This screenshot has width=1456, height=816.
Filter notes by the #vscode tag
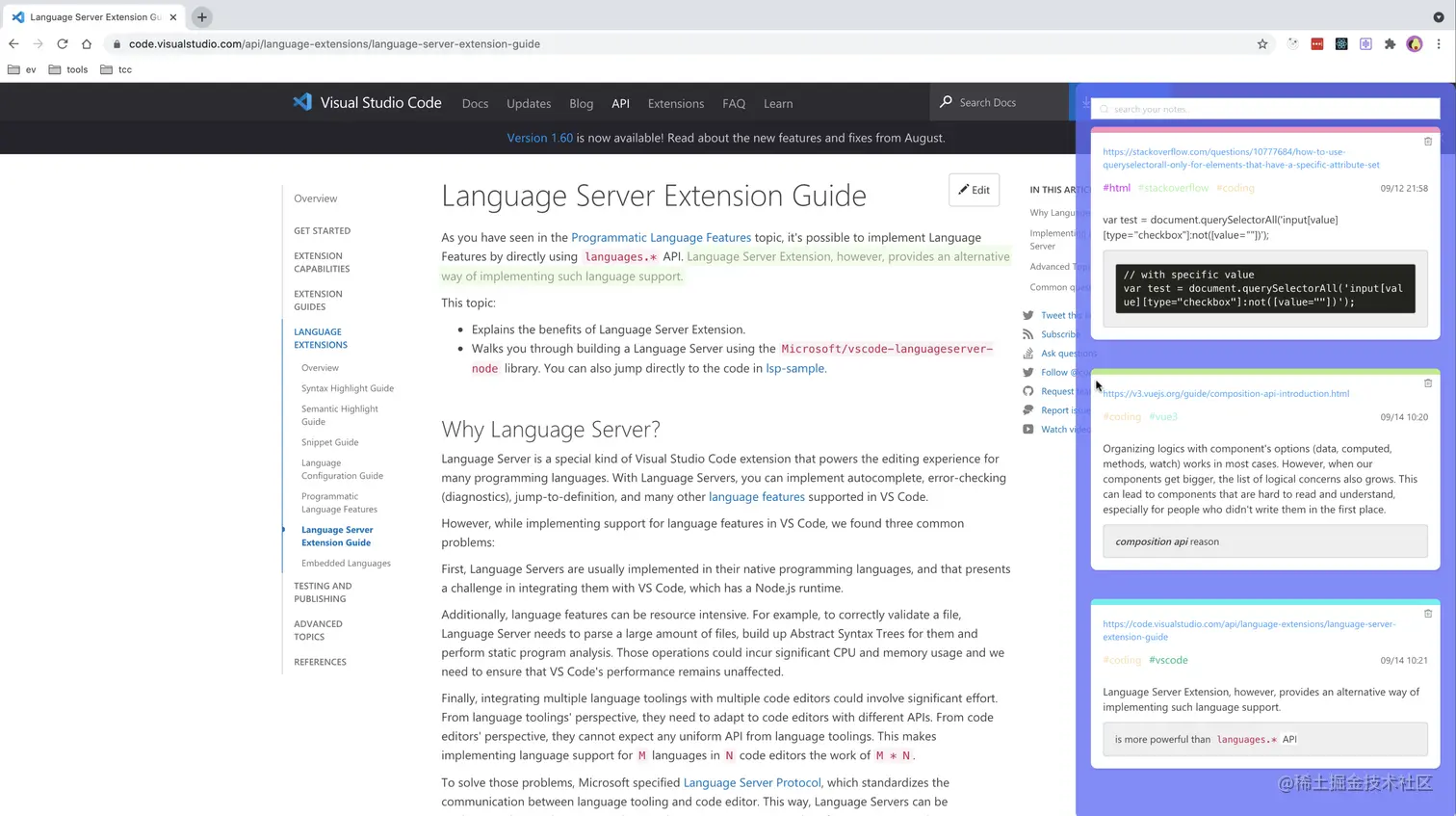[1168, 660]
